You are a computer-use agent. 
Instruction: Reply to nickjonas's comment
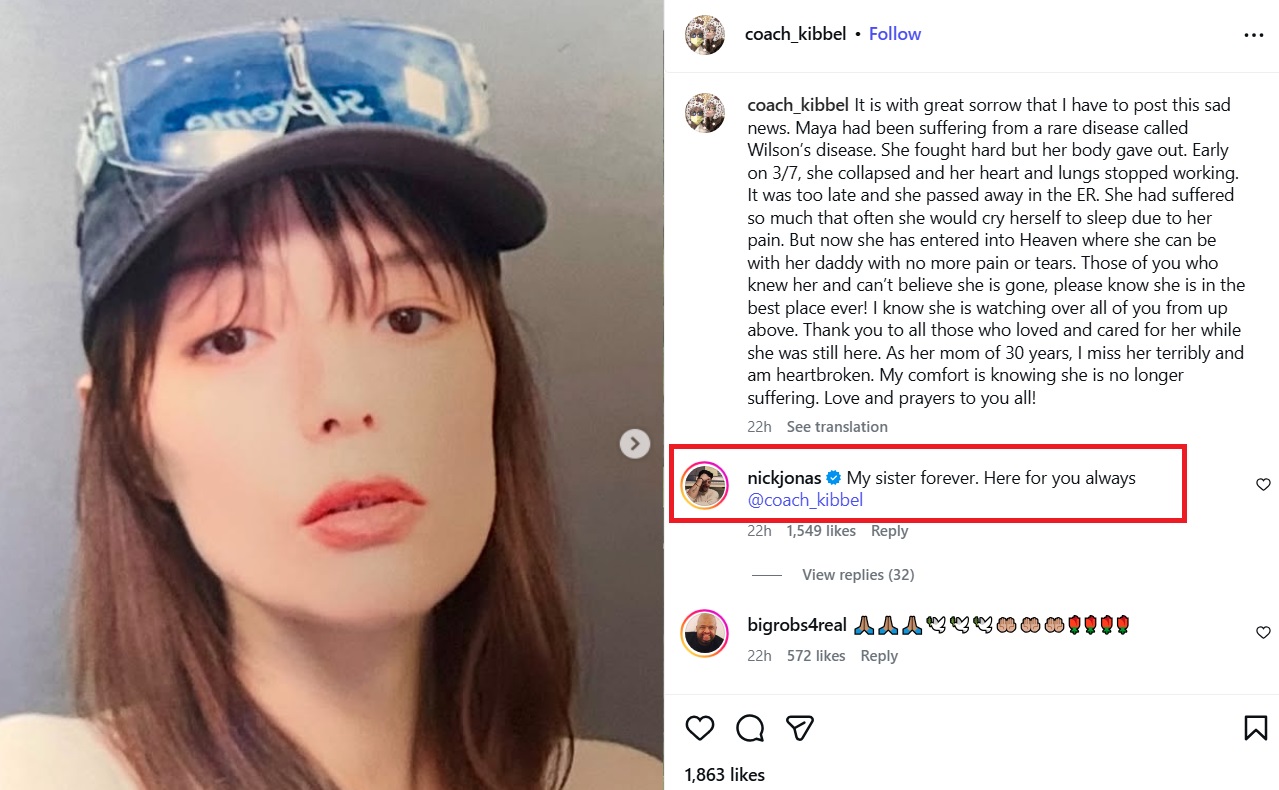point(889,531)
